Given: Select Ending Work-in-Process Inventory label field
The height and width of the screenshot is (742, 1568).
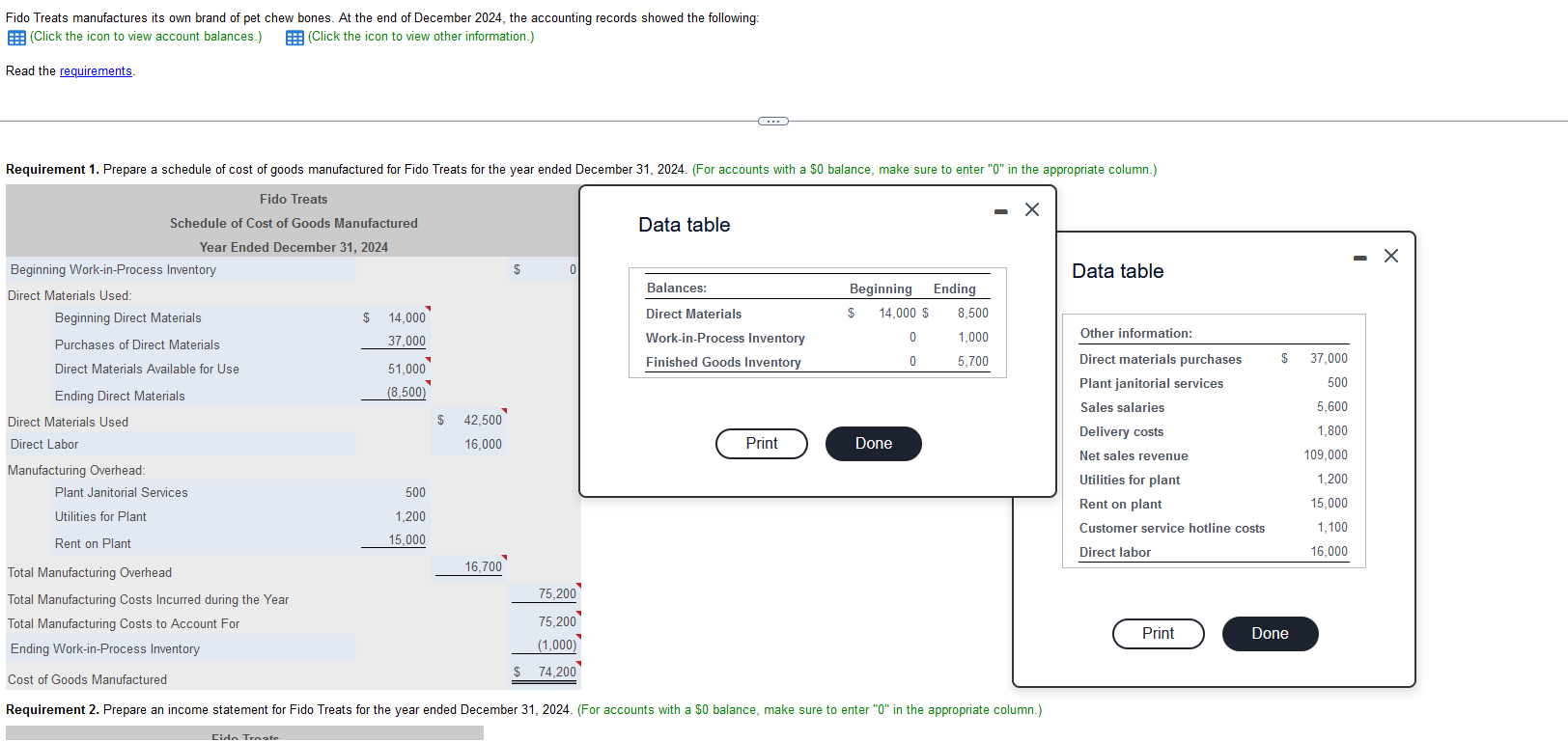Looking at the screenshot, I should (182, 648).
